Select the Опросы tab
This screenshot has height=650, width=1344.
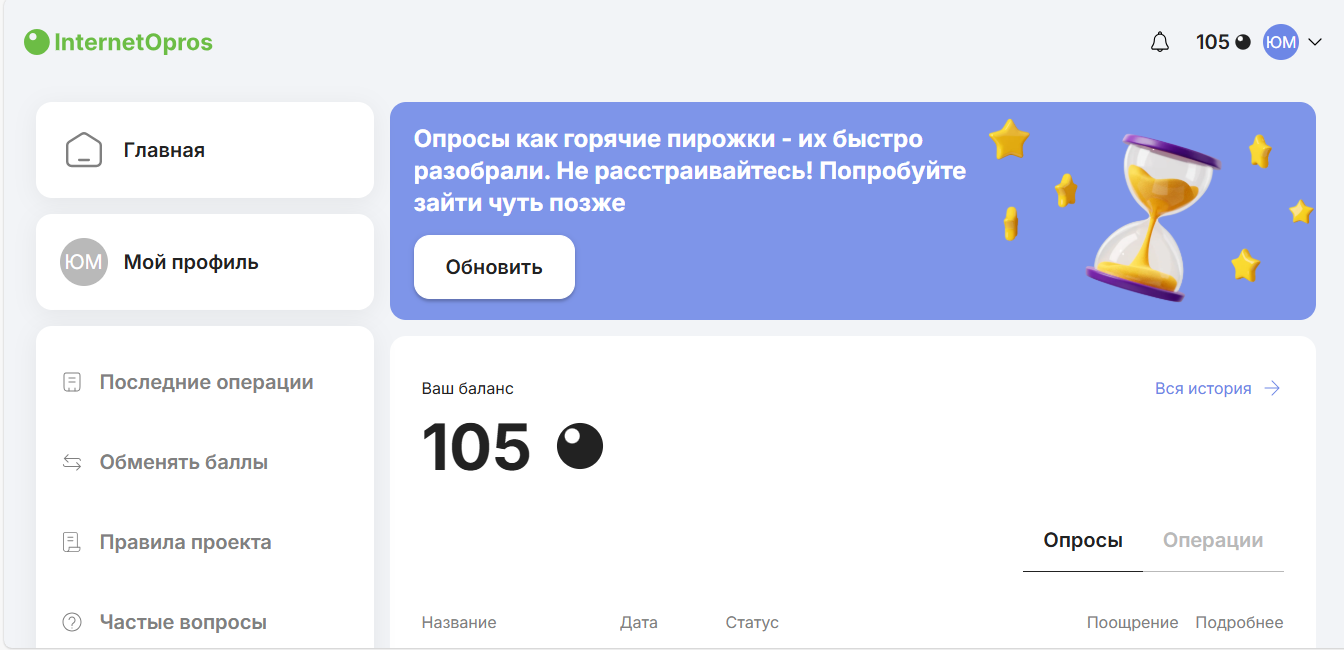(x=1083, y=540)
